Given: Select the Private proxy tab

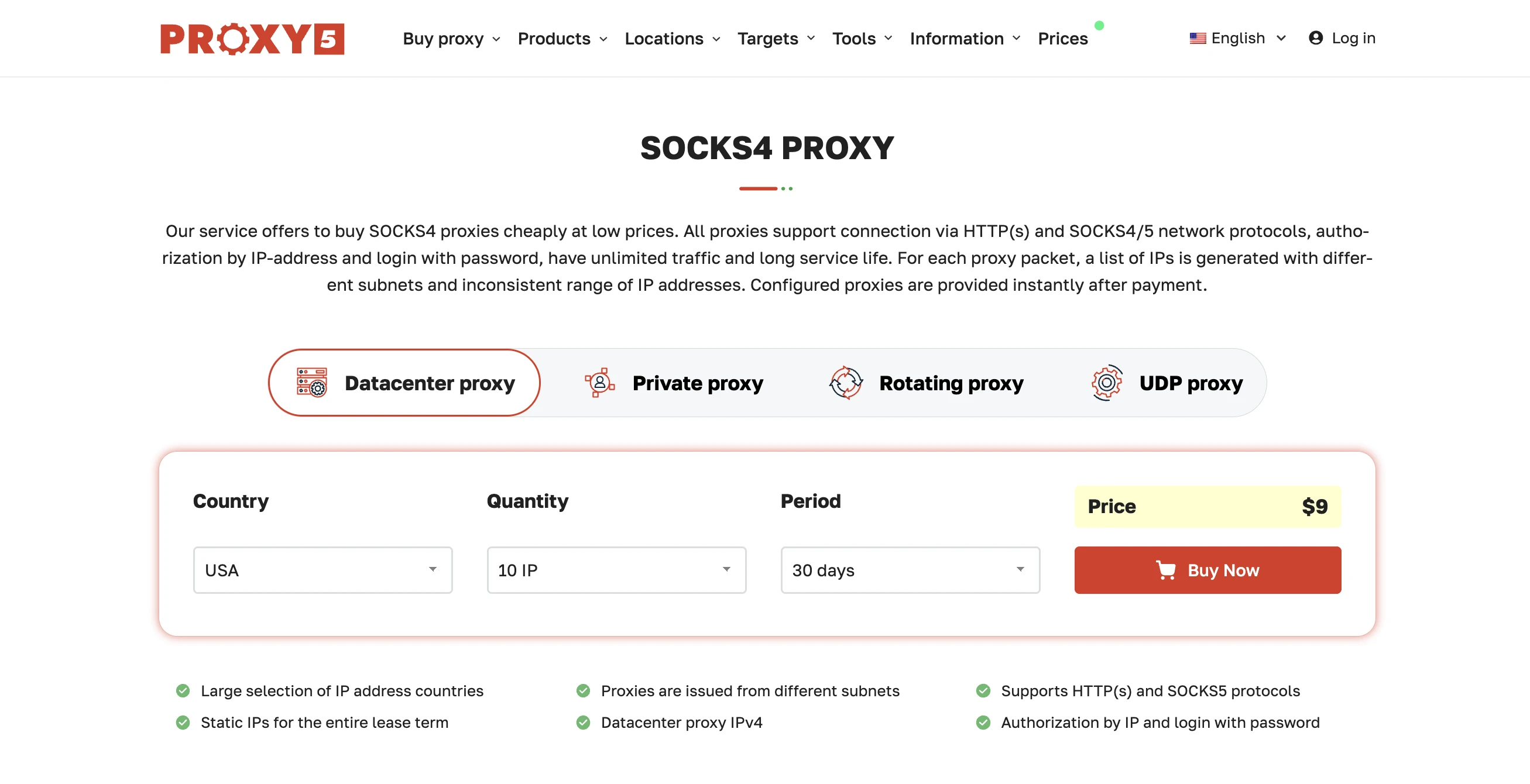Looking at the screenshot, I should coord(674,383).
